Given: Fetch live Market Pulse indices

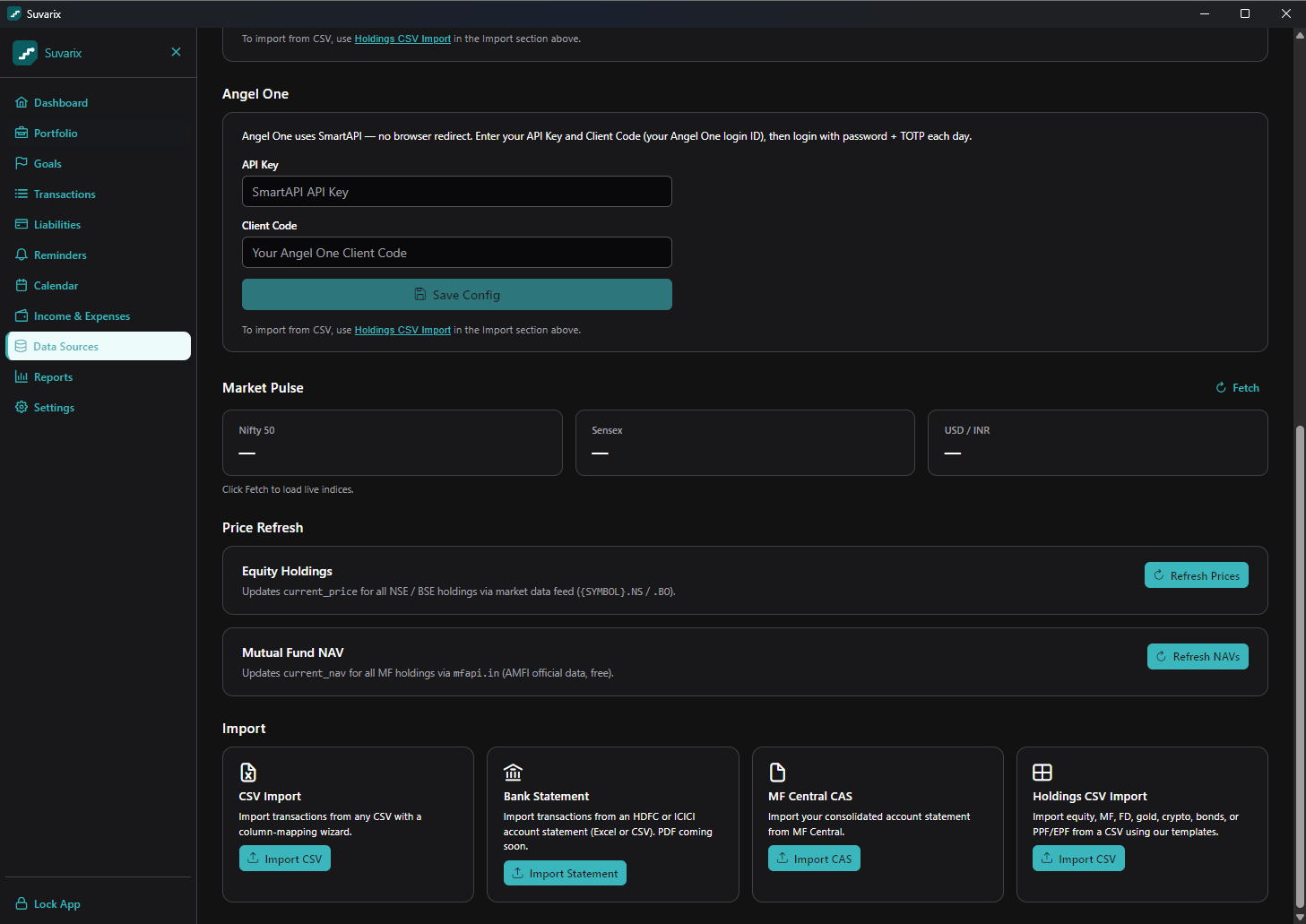Looking at the screenshot, I should [x=1237, y=388].
